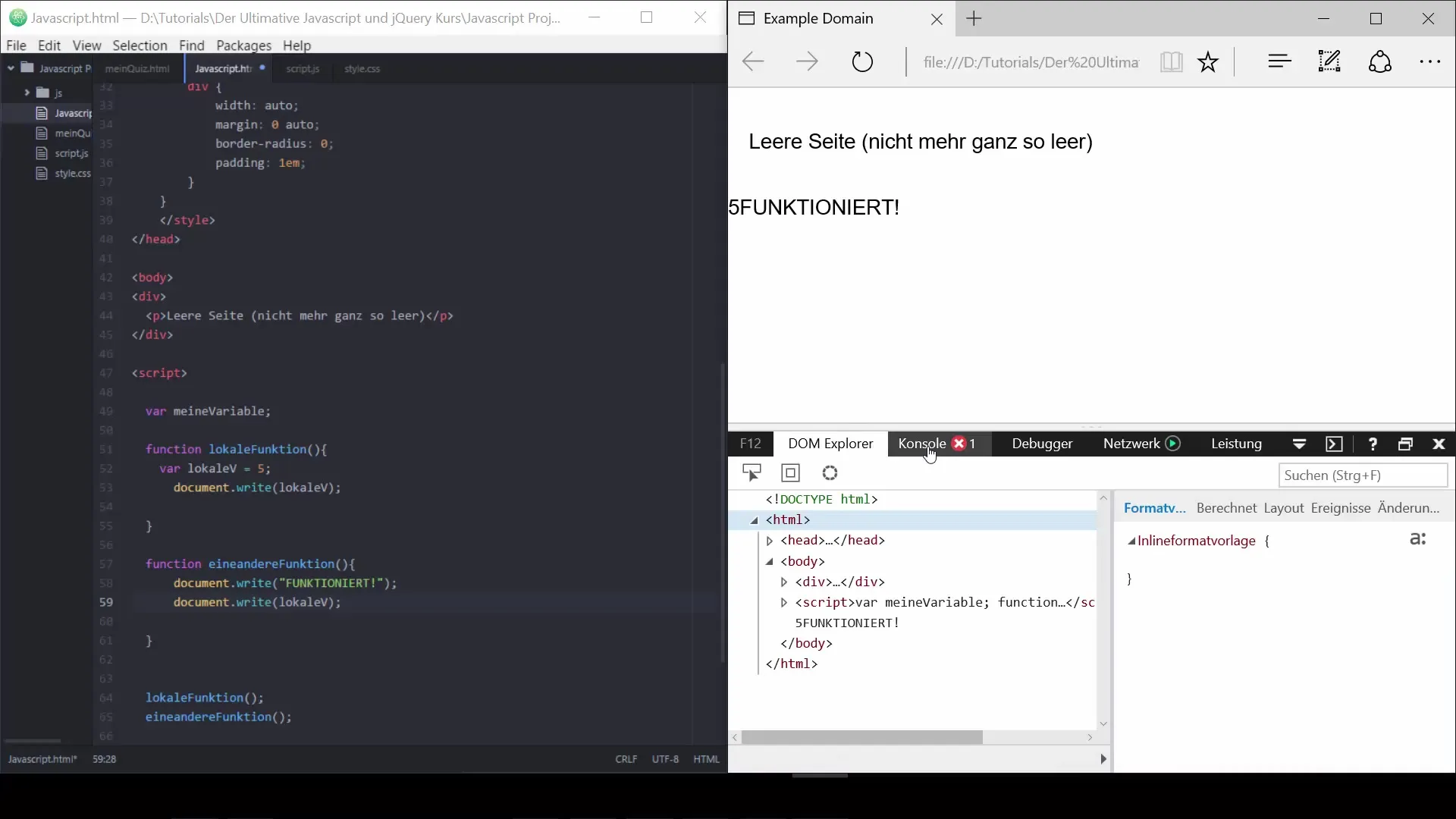Switch to script.js editor tab

point(303,68)
